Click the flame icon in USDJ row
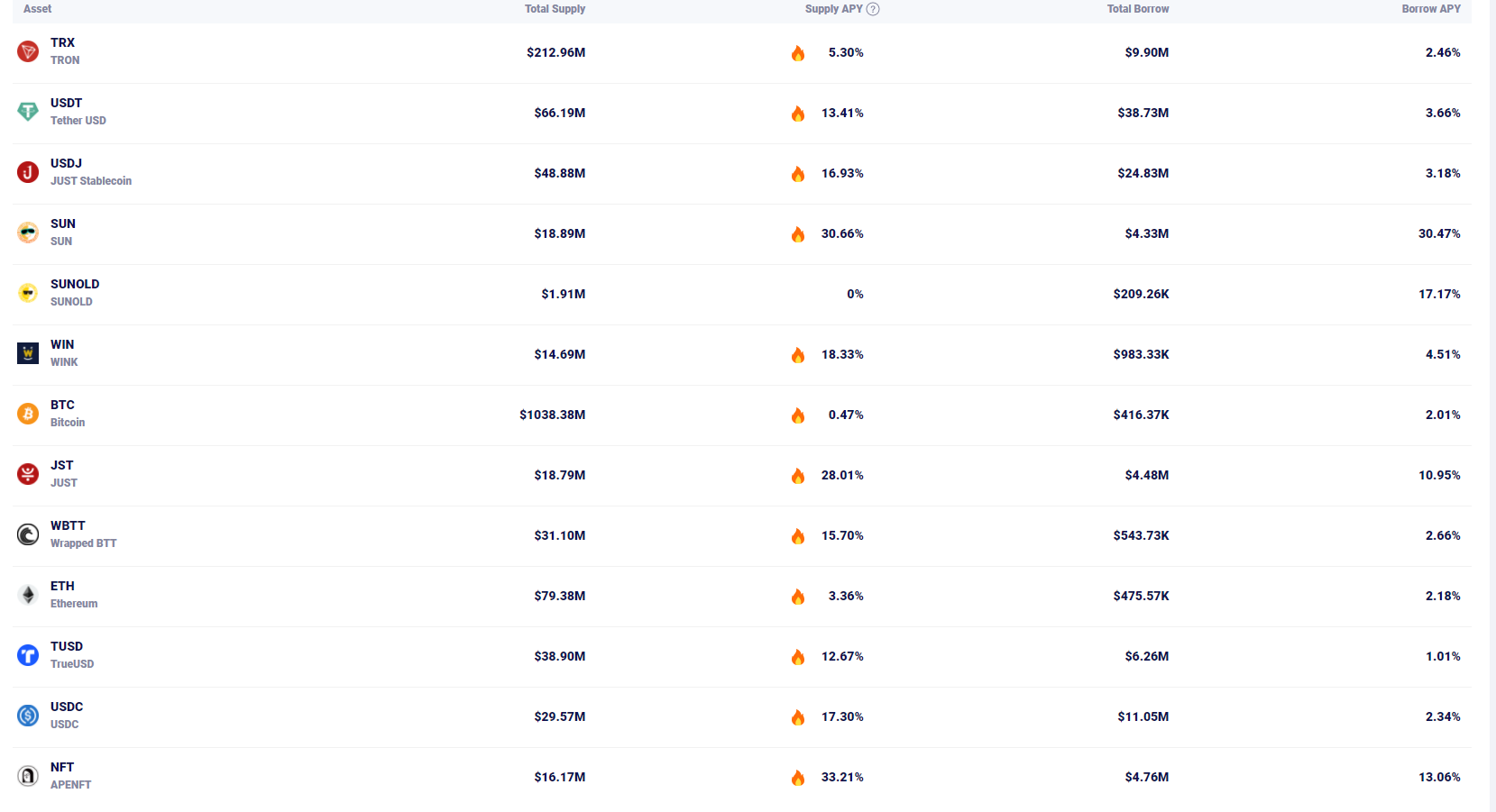The width and height of the screenshot is (1496, 812). [798, 174]
